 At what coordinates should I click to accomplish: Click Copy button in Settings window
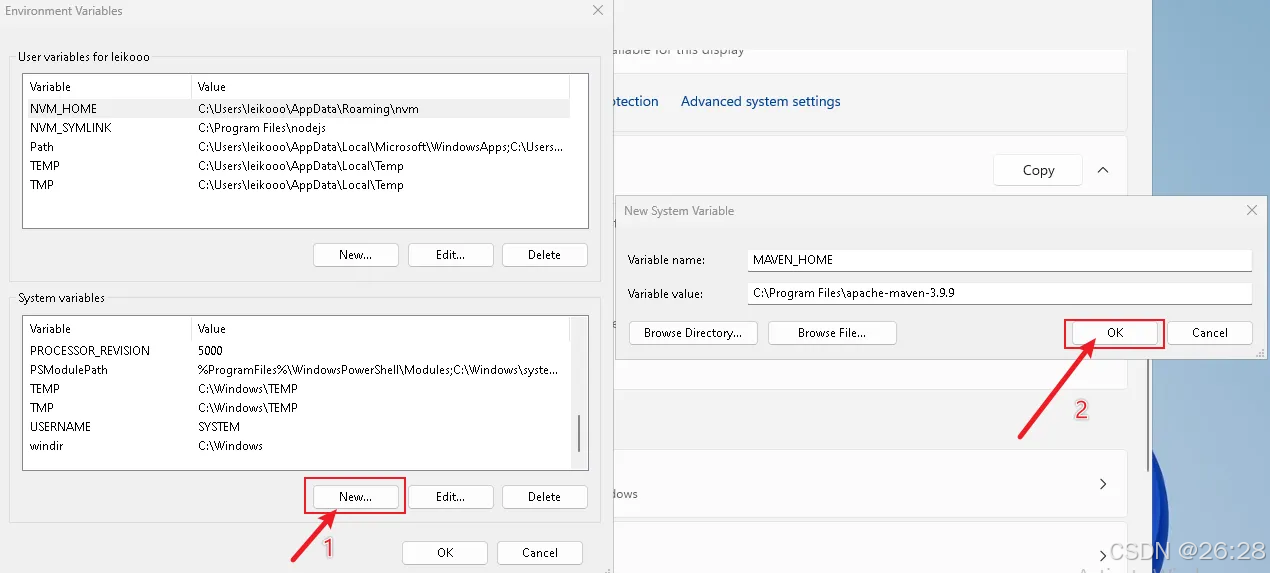pos(1038,170)
